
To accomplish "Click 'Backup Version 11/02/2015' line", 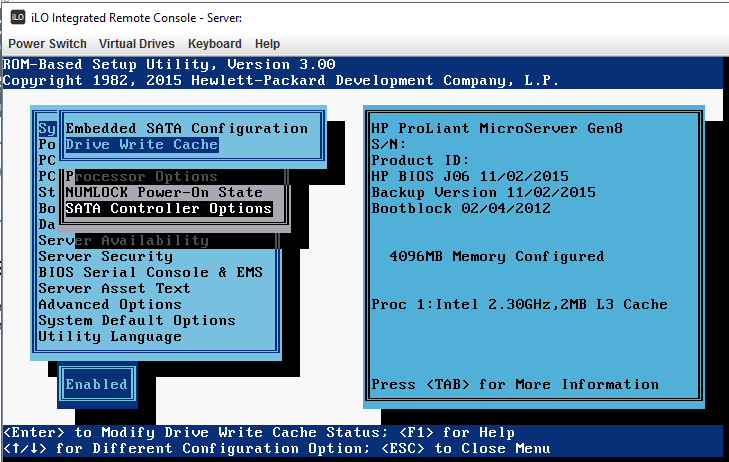I will coord(484,192).
